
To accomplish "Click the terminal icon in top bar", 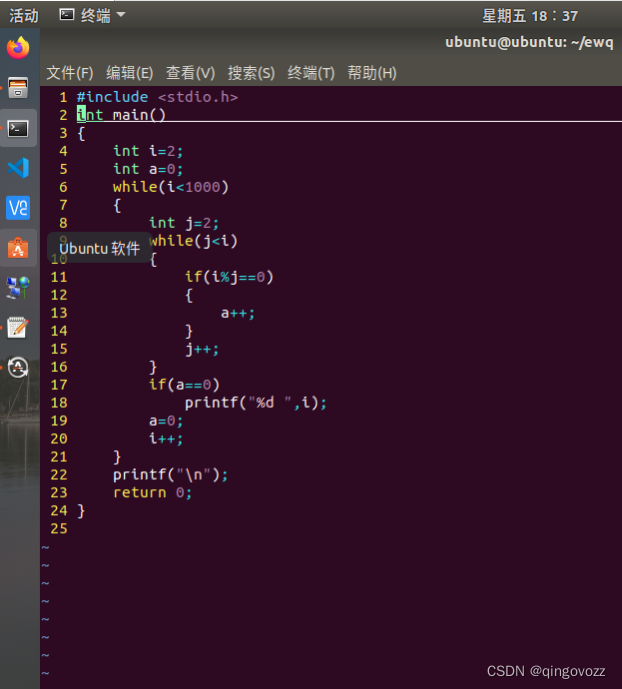I will (67, 15).
